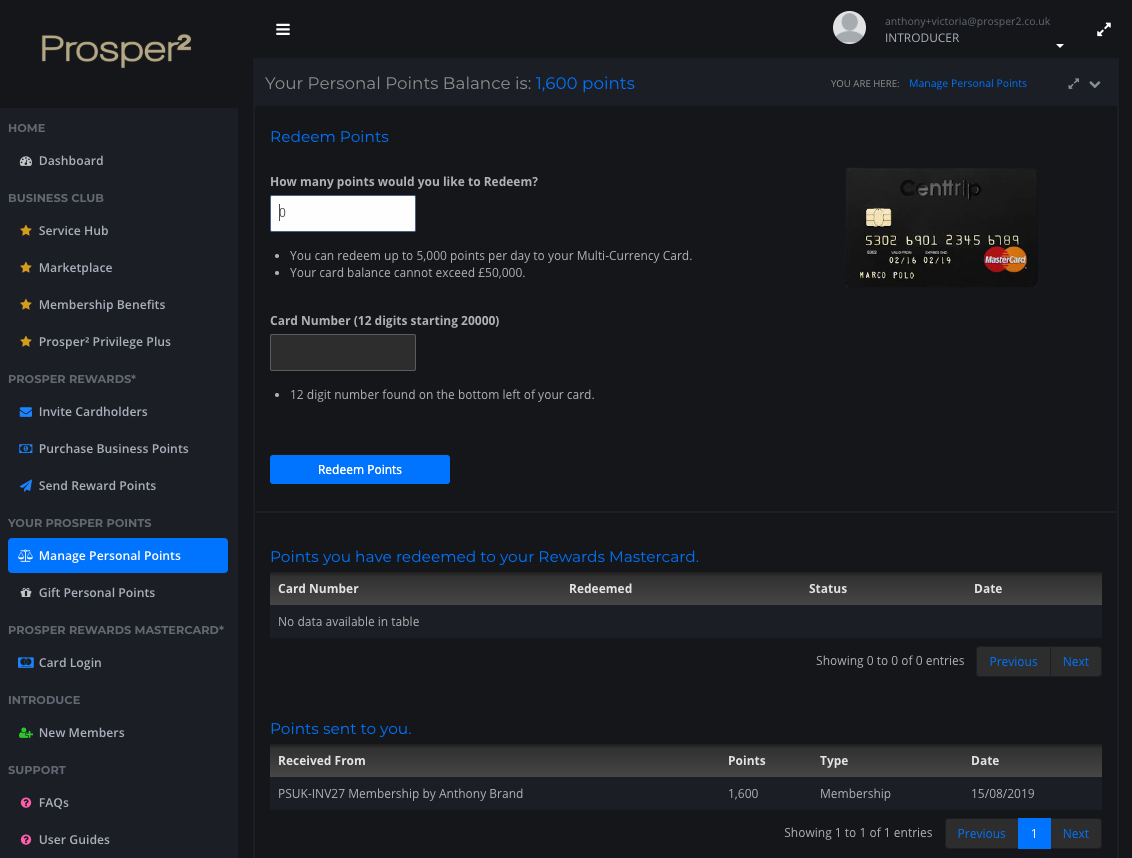The image size is (1132, 858).
Task: Sort by Received From column header
Action: [x=321, y=760]
